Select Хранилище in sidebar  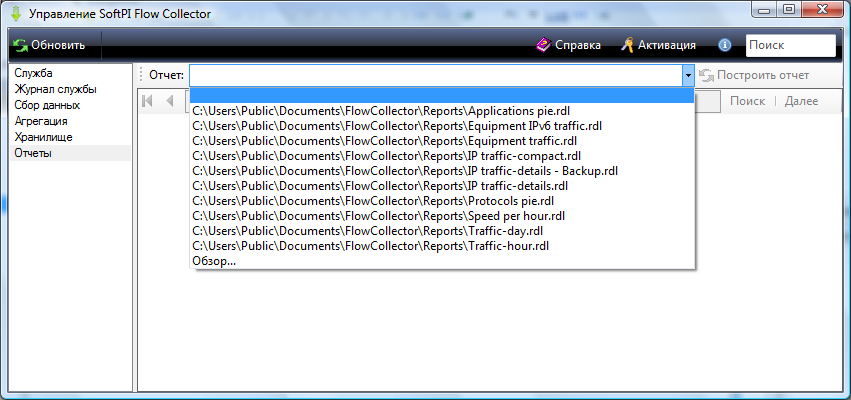(x=71, y=137)
